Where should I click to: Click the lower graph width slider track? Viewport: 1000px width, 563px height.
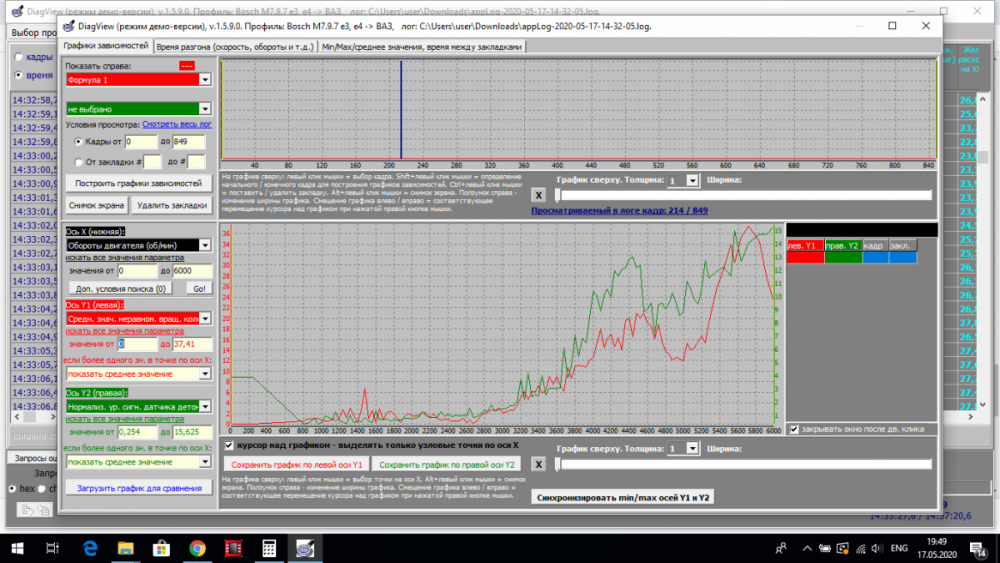pos(743,464)
